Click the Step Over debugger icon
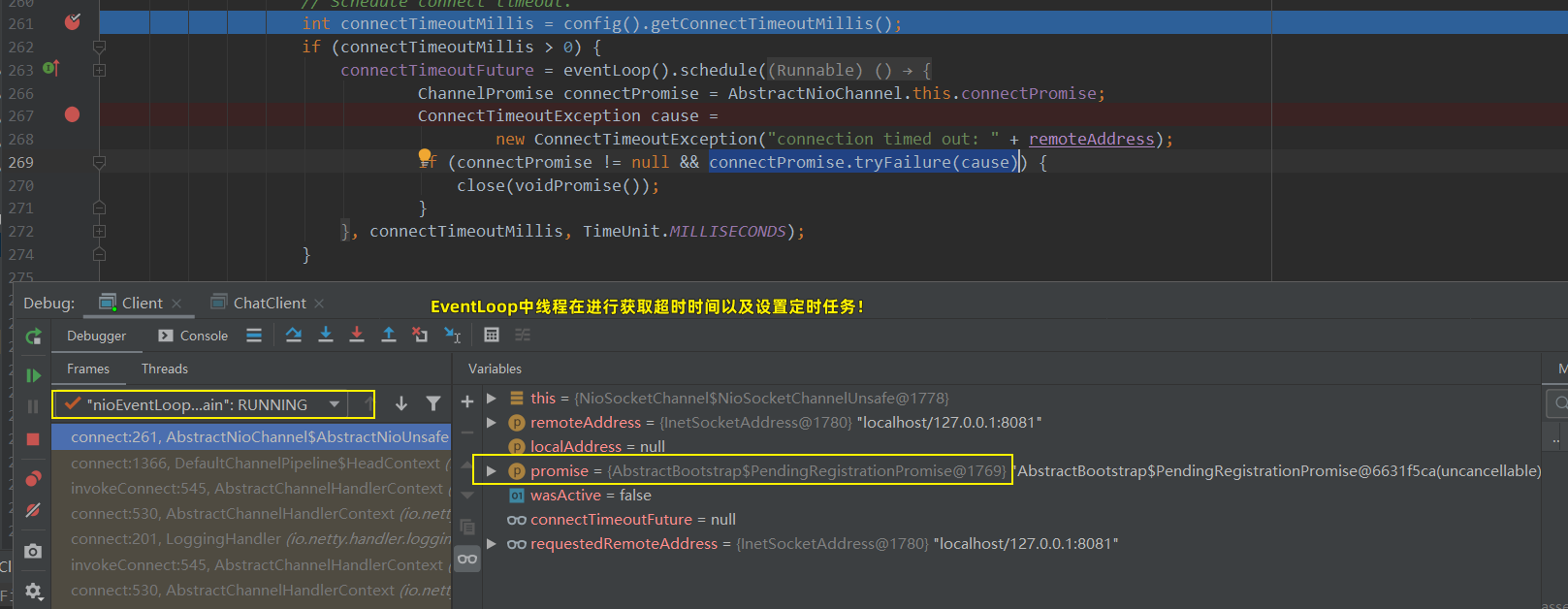This screenshot has width=1568, height=609. pos(293,335)
